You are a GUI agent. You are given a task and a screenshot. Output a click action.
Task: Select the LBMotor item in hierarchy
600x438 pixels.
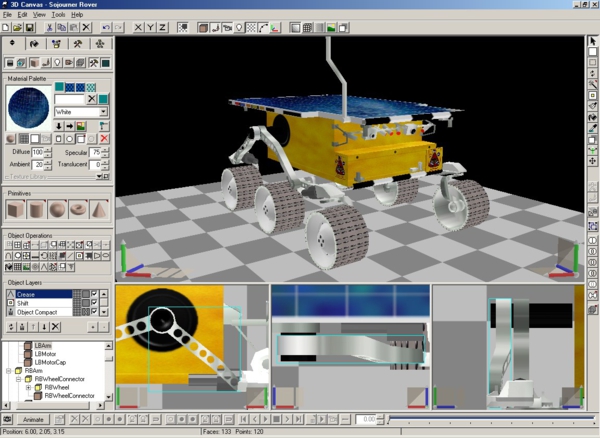pos(45,353)
